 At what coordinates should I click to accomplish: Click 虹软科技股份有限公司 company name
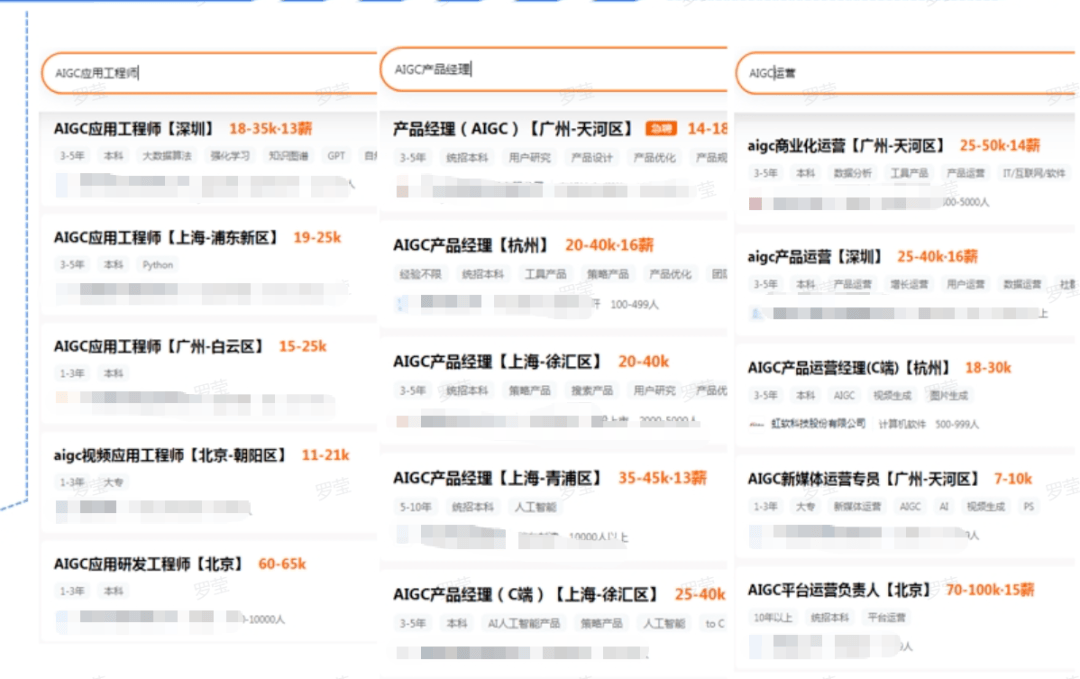point(818,424)
